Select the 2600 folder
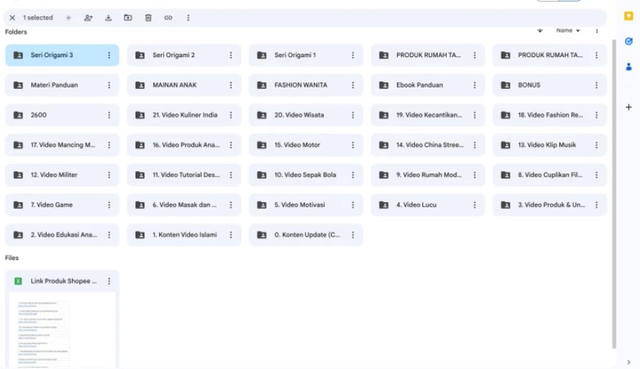640x369 pixels. point(62,115)
